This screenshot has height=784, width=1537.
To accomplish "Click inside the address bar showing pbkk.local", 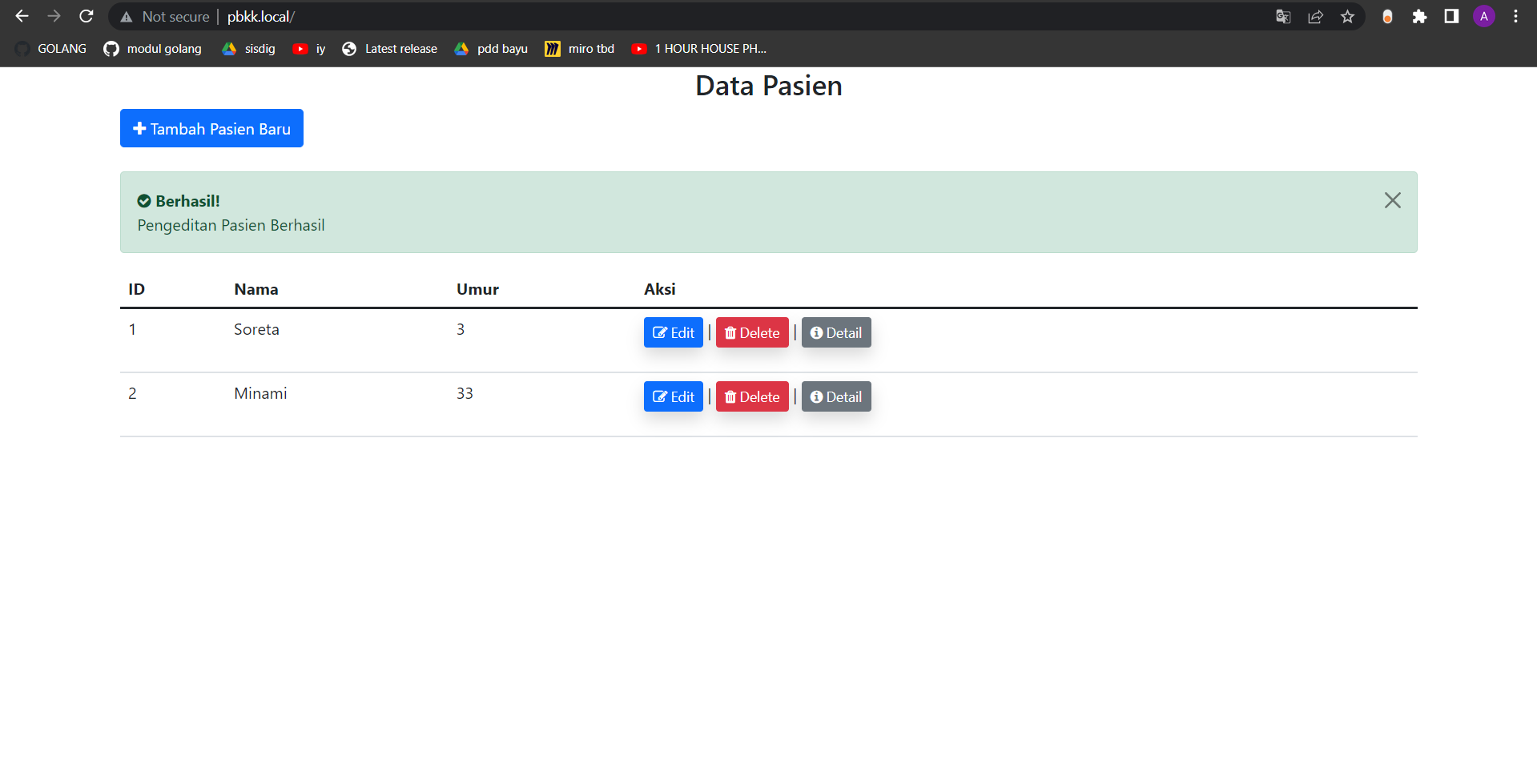I will tap(260, 16).
